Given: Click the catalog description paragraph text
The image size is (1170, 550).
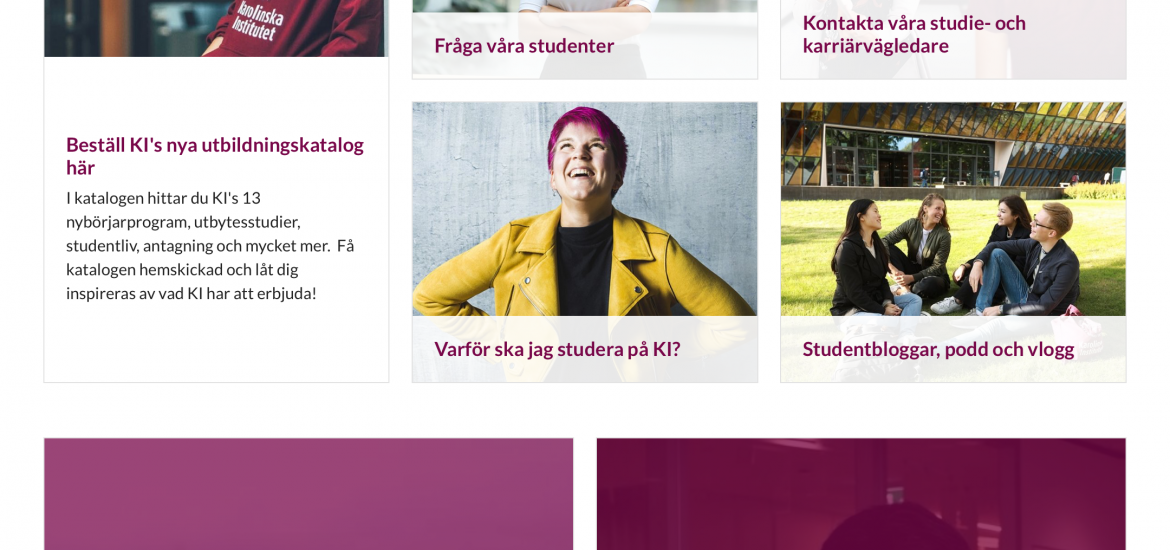Looking at the screenshot, I should pos(210,246).
